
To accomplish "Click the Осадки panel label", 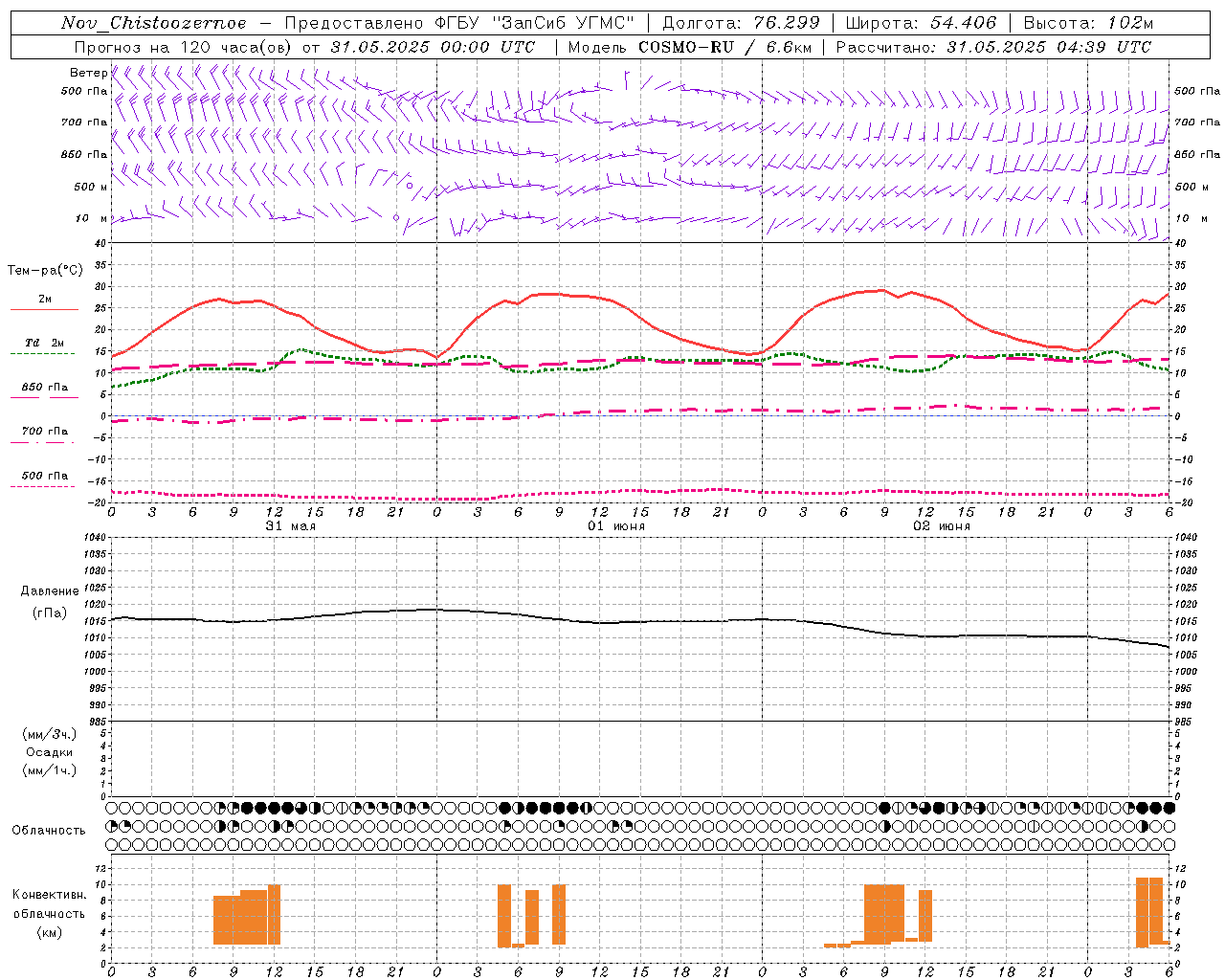I will (x=50, y=752).
